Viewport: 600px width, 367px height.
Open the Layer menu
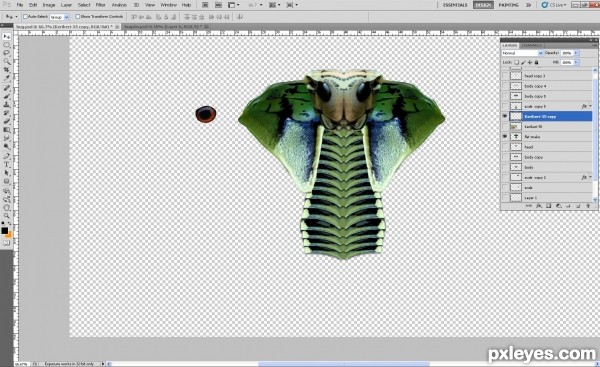click(x=66, y=5)
